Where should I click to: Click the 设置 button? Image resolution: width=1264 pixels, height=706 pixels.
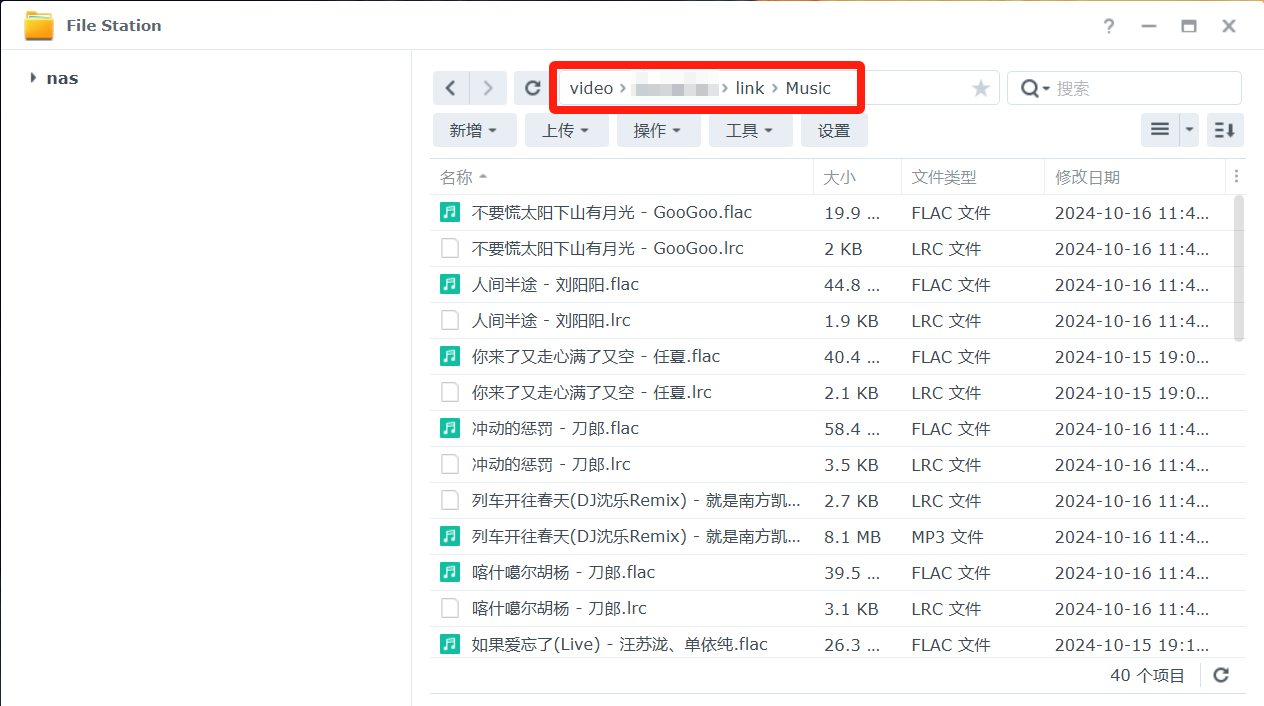click(834, 130)
